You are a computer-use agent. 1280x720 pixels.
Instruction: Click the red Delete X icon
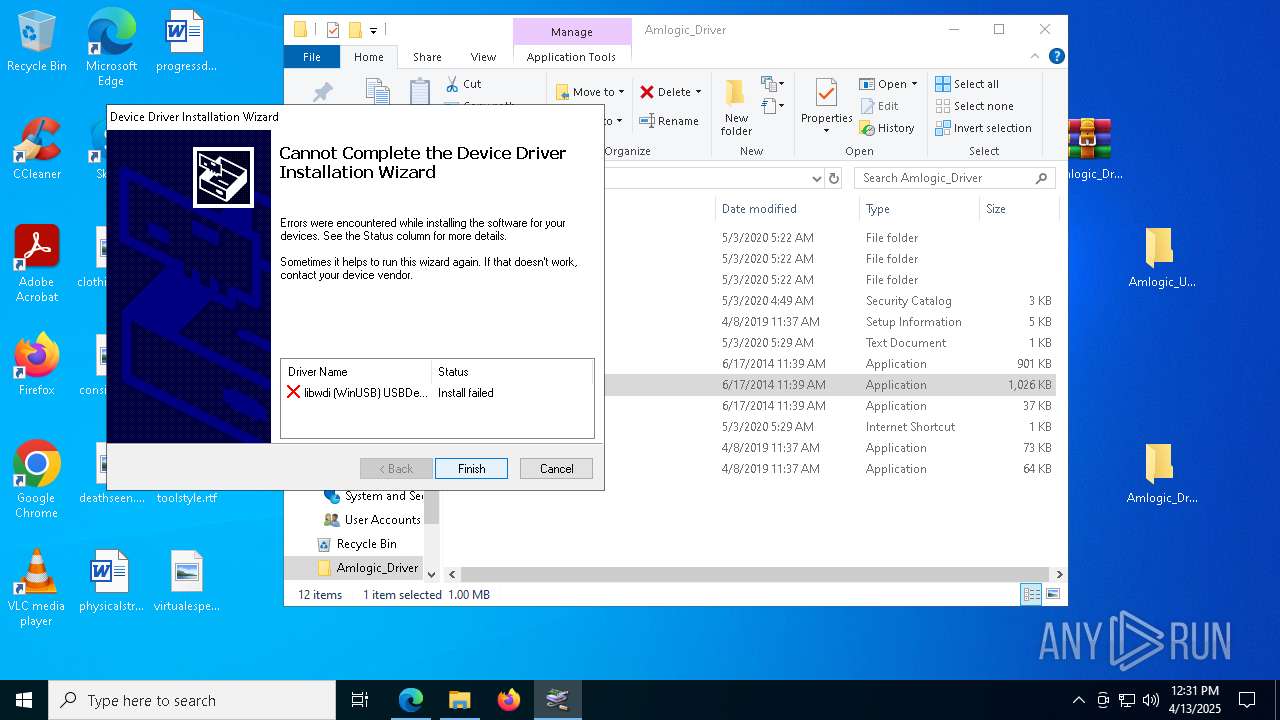(647, 92)
